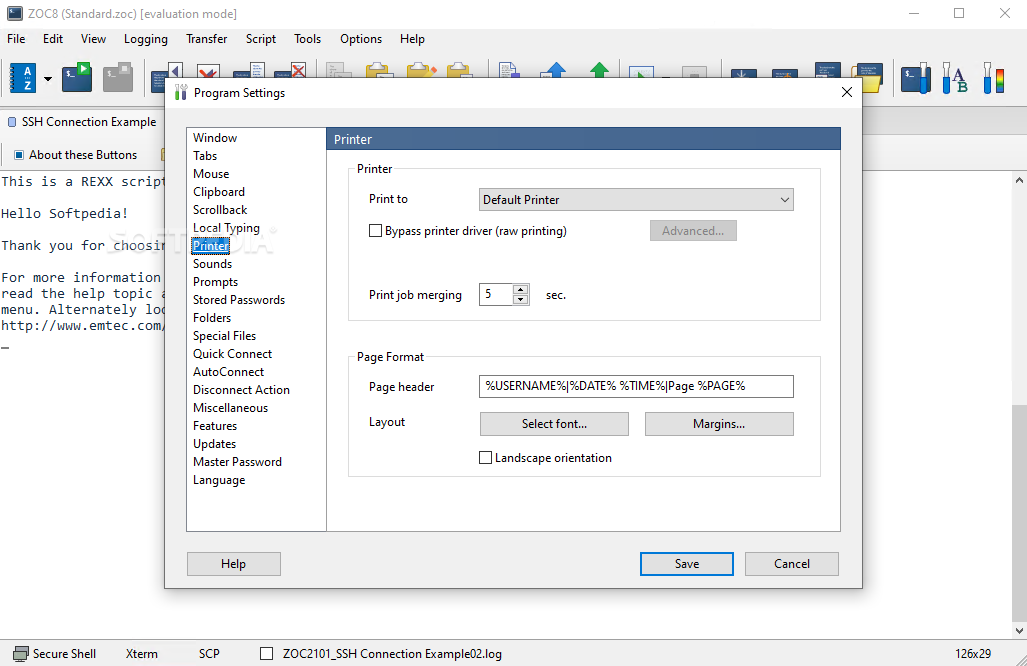
Task: Open the File menu
Action: pos(16,39)
